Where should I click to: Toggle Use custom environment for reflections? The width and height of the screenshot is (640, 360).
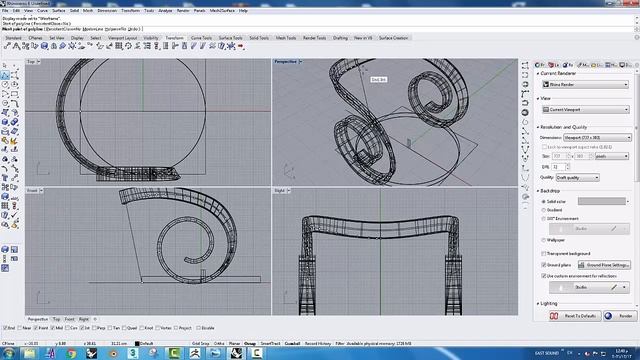(x=544, y=276)
